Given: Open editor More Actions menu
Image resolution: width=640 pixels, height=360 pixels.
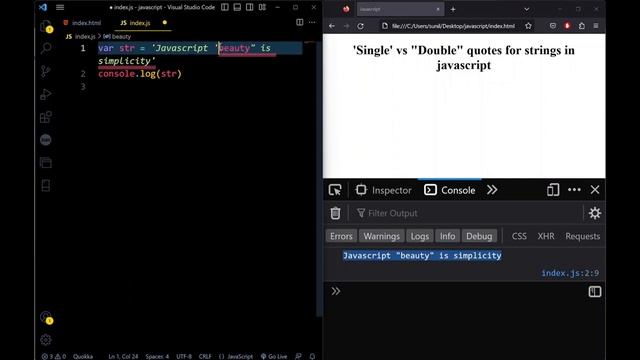Looking at the screenshot, I should tap(312, 22).
